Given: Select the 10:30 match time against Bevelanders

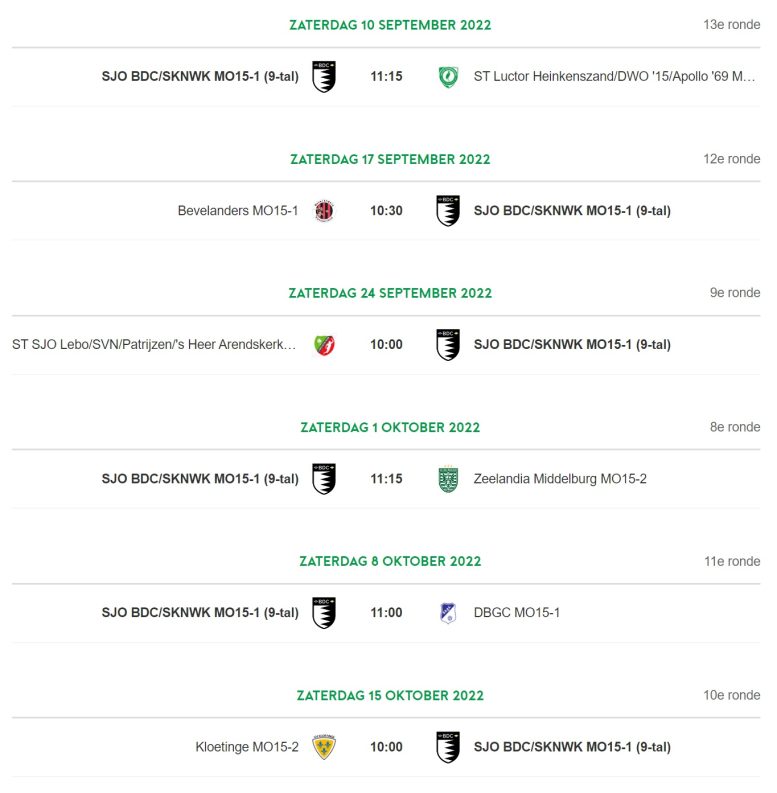Looking at the screenshot, I should [386, 211].
